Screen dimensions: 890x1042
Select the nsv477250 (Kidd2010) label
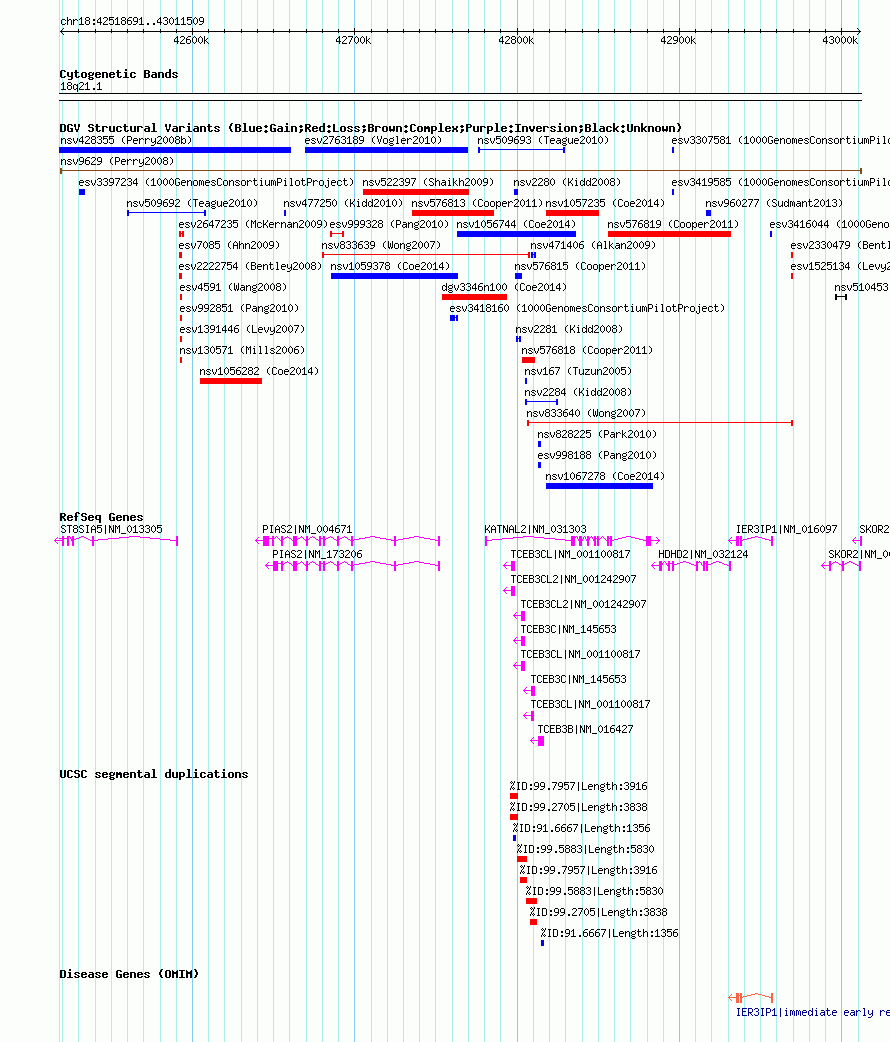click(343, 203)
